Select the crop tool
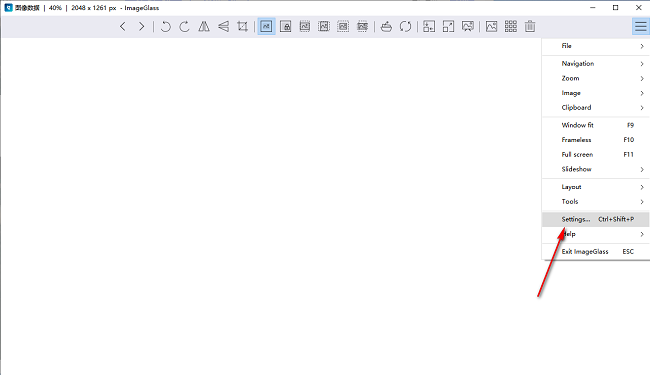The image size is (650, 375). click(x=243, y=27)
